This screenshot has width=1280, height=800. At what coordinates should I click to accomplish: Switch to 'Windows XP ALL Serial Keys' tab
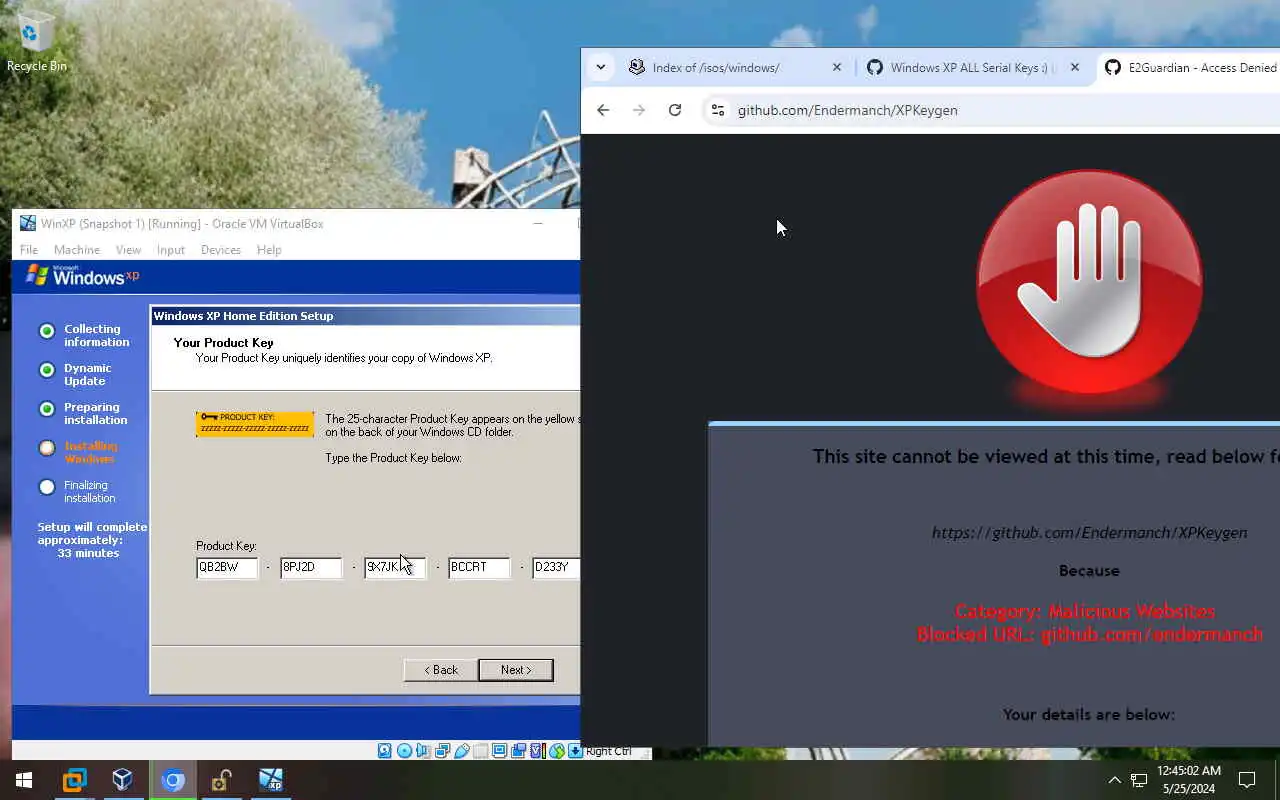pos(974,67)
